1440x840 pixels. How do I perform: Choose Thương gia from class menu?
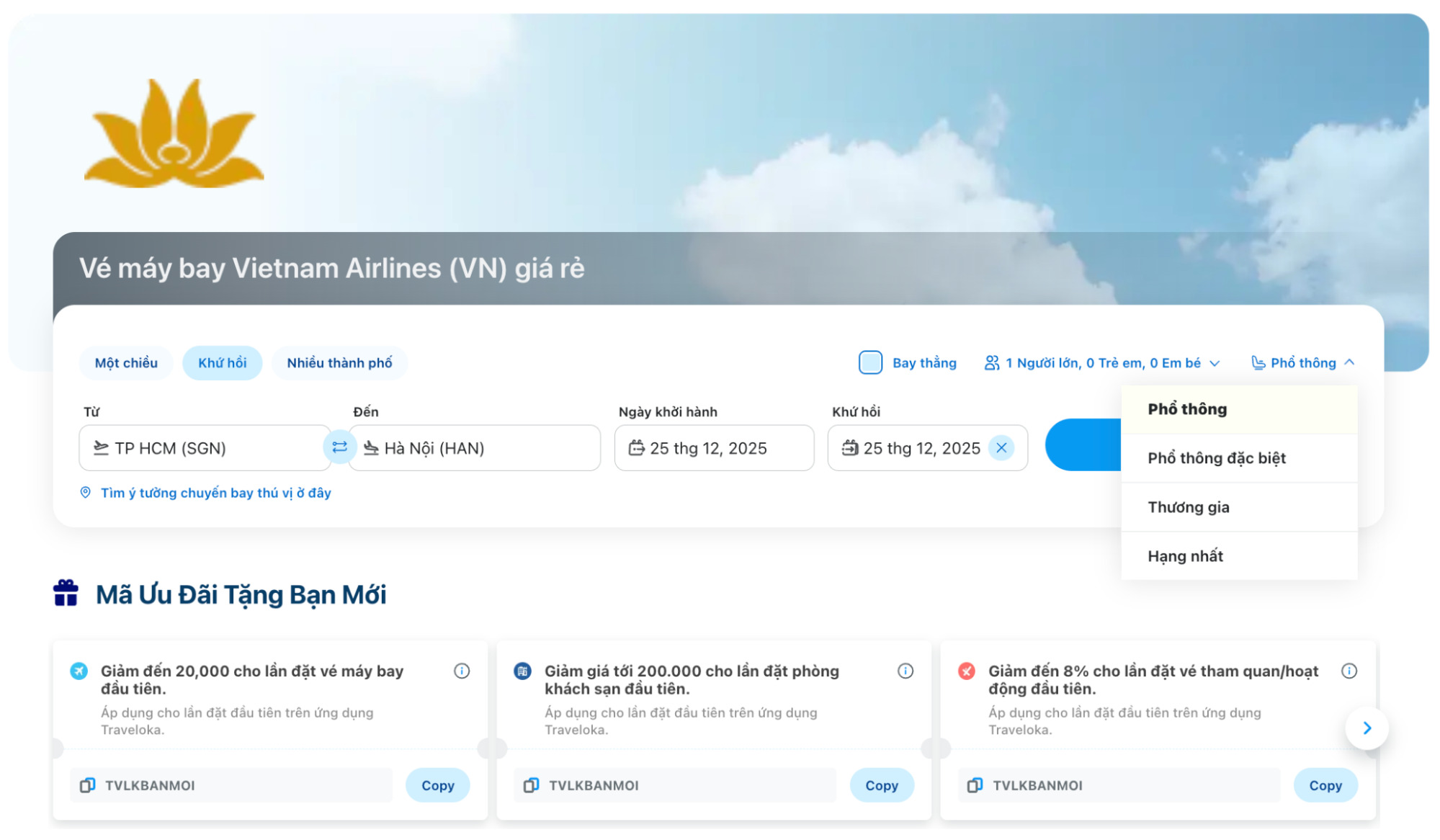coord(1188,506)
